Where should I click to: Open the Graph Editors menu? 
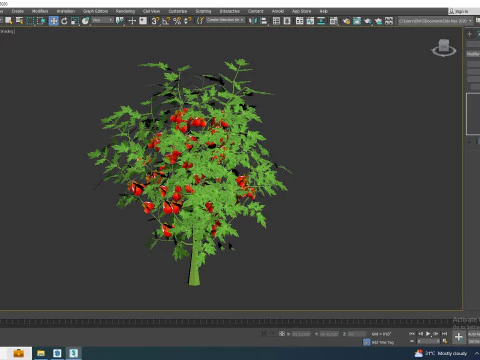pos(95,11)
